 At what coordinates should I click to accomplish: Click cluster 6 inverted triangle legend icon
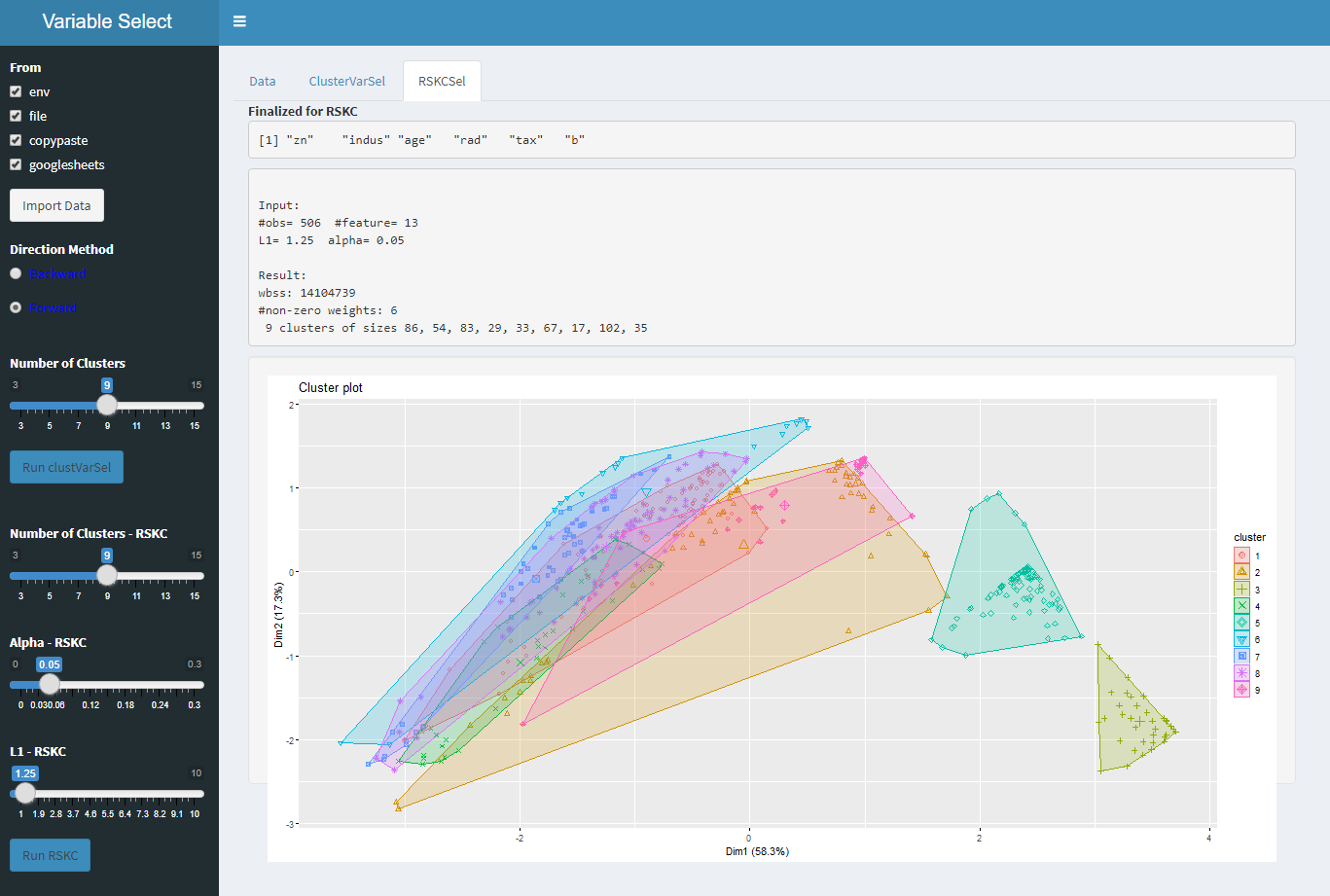click(x=1241, y=639)
